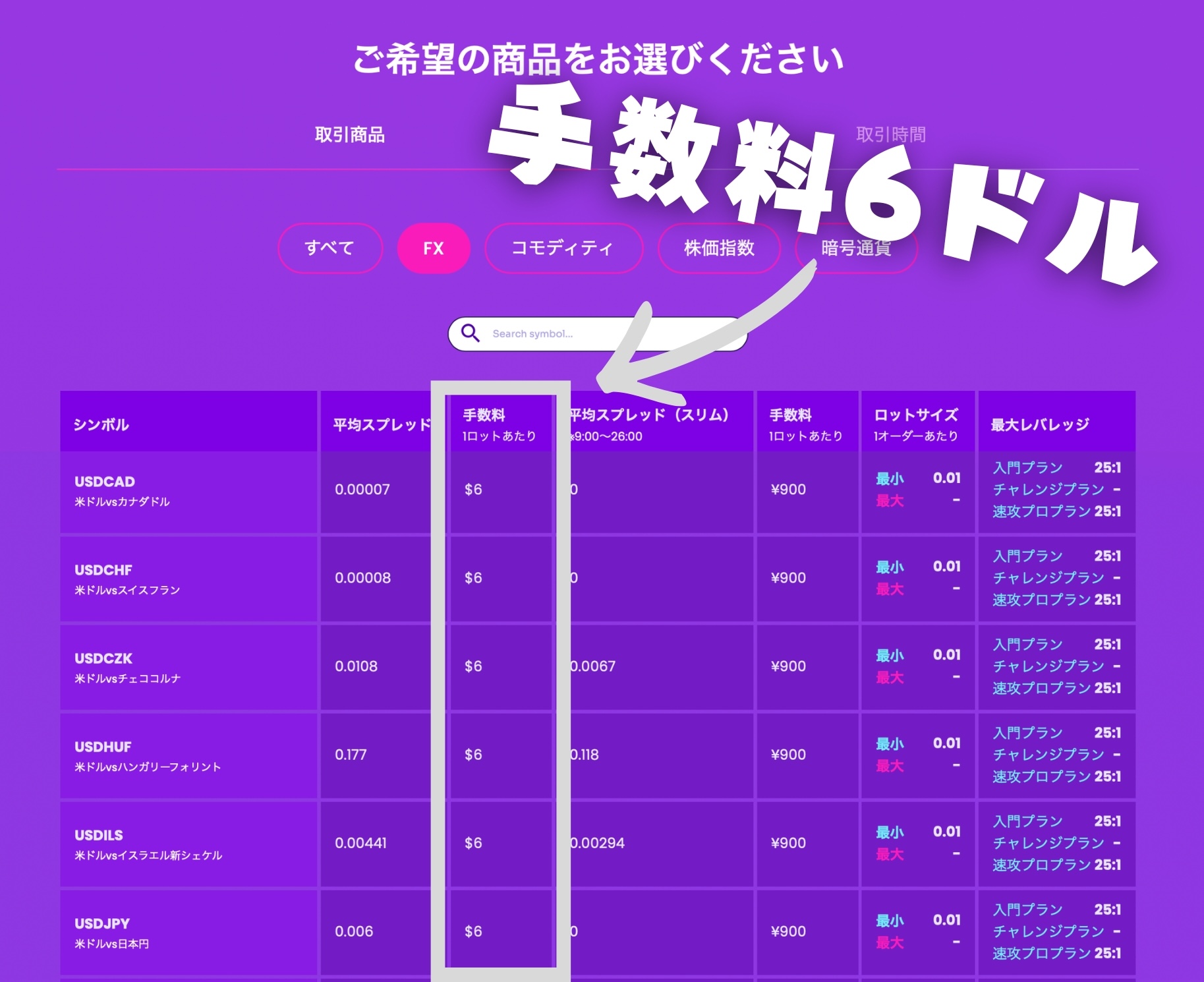Click 入門プラン 25:1 in USDCAD row
This screenshot has height=982, width=1204.
tap(1057, 468)
